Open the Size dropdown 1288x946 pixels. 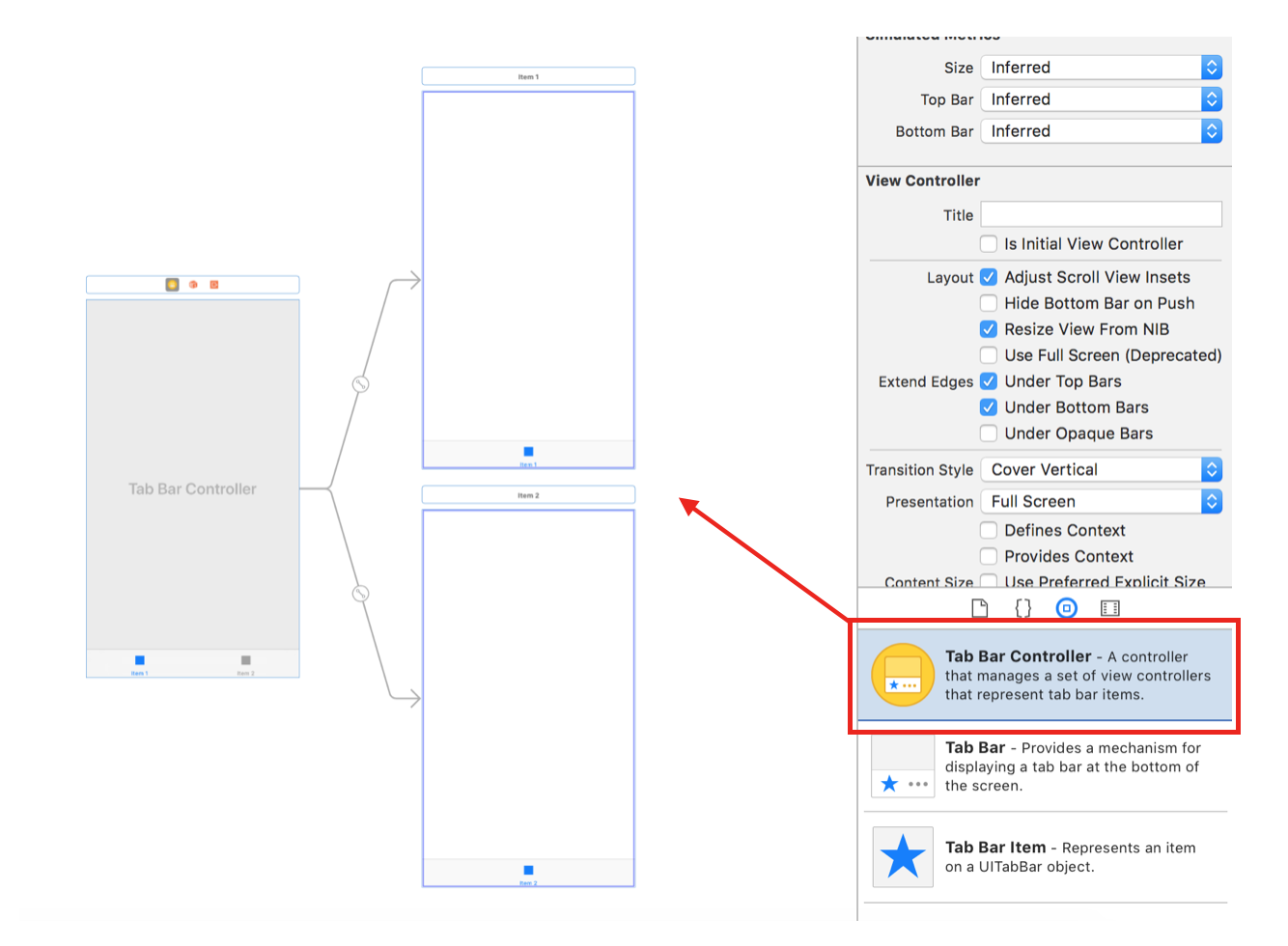point(1101,68)
